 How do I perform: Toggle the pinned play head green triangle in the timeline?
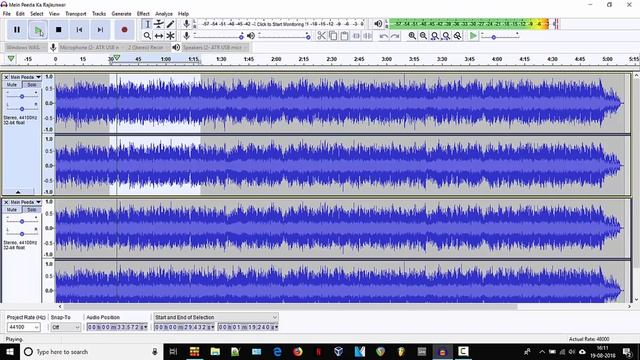coord(11,59)
